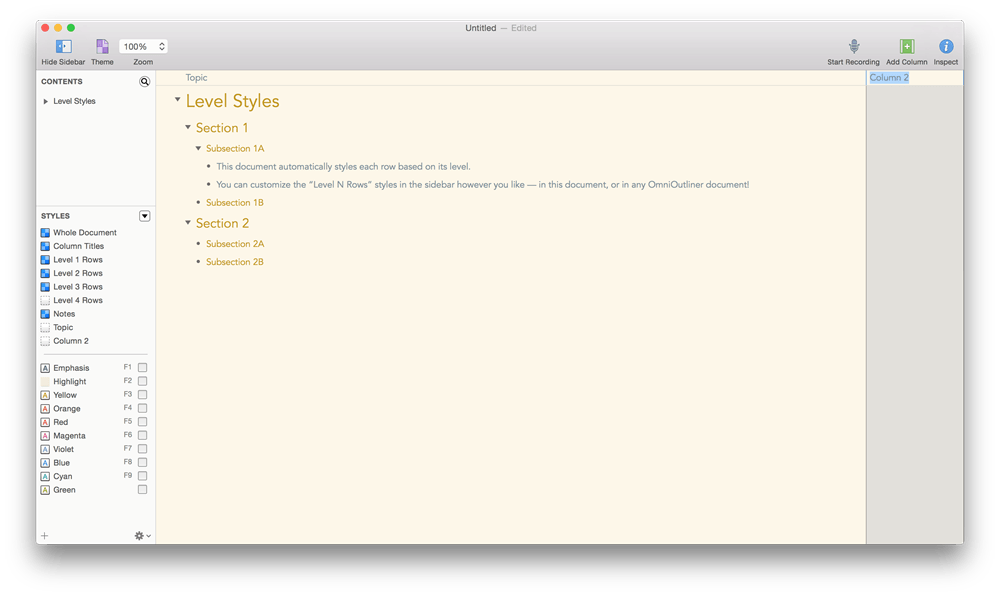Toggle the Green style checkbox

[142, 490]
